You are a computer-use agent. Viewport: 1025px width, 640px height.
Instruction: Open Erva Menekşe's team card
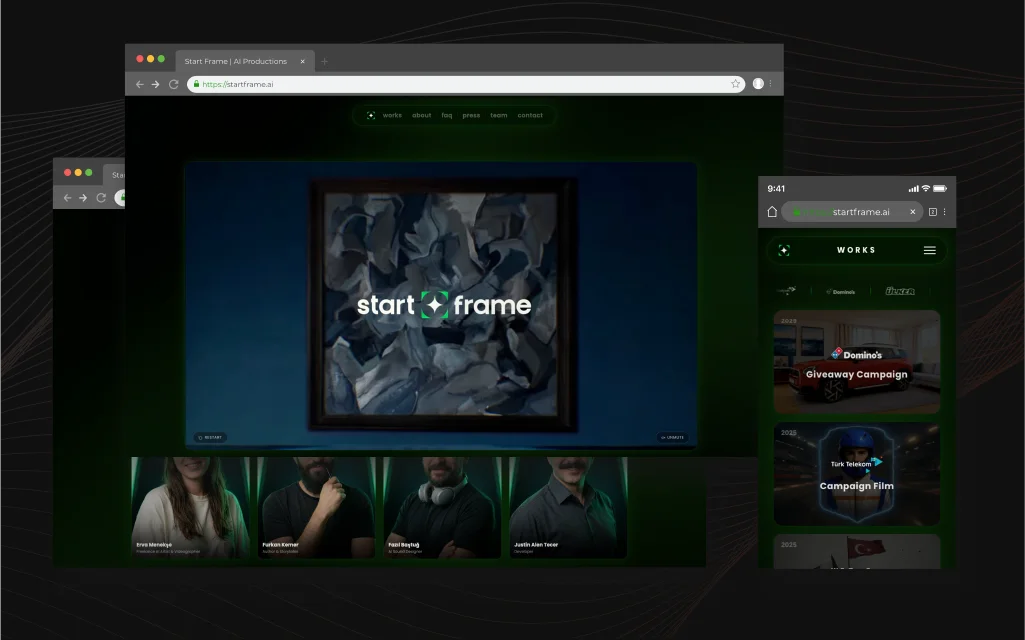pyautogui.click(x=190, y=507)
